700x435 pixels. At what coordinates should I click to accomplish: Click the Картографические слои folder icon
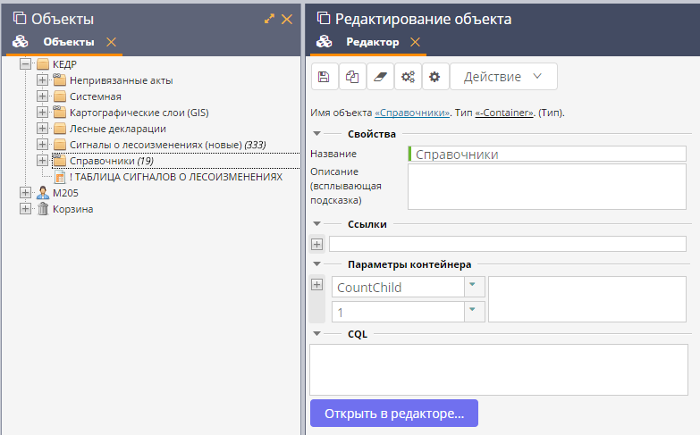(x=59, y=112)
